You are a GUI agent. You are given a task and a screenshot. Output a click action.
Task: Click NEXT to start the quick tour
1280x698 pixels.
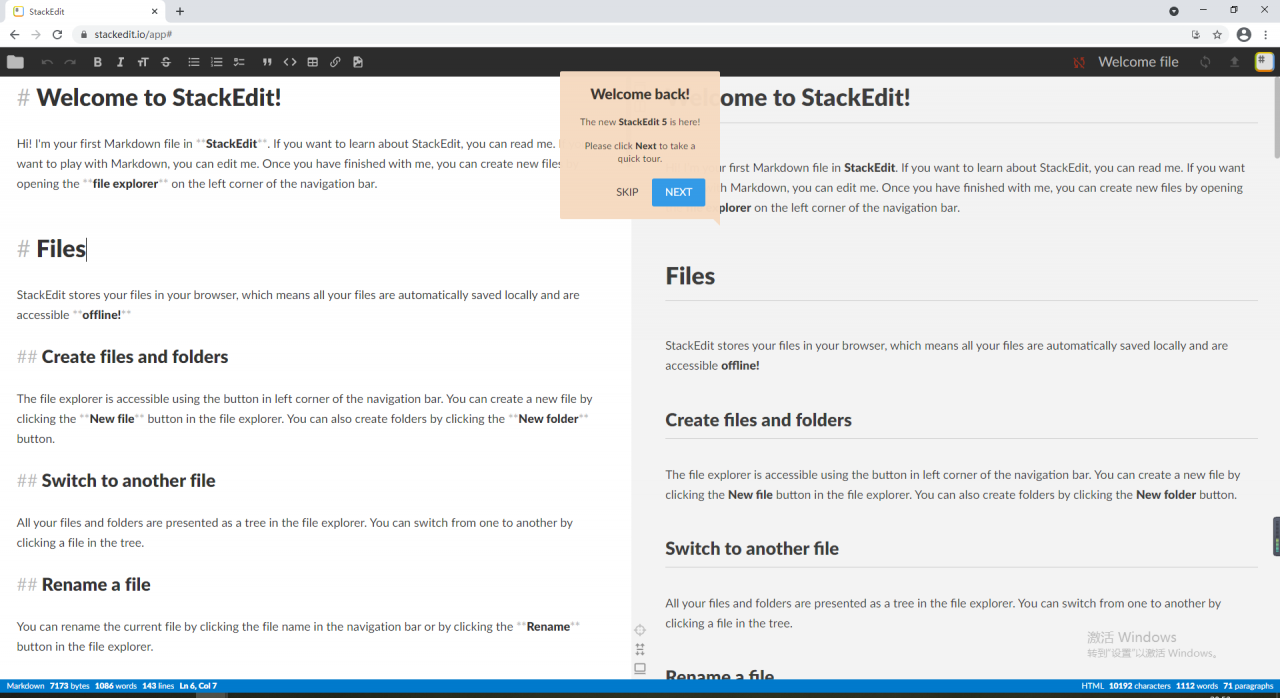click(678, 192)
